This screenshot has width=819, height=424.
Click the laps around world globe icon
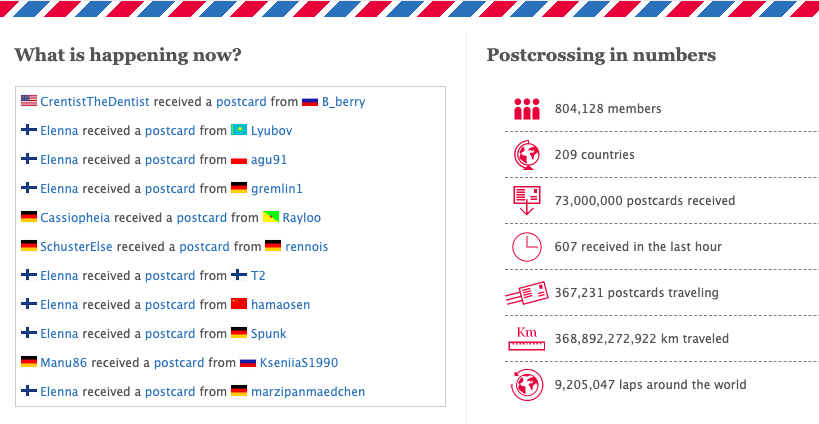(x=526, y=385)
